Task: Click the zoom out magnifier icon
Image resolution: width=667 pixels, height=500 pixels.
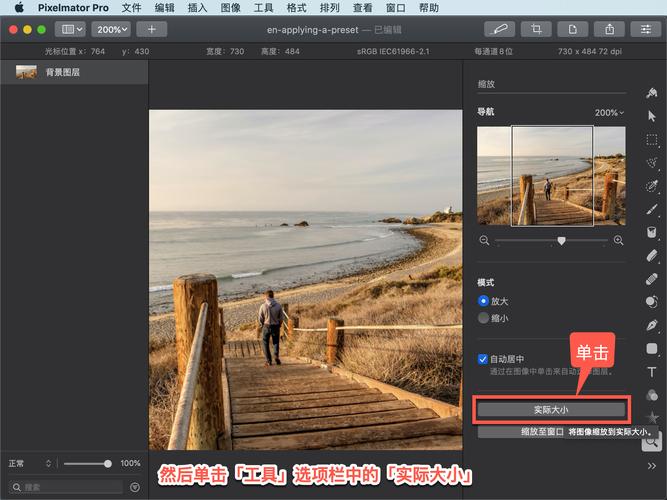Action: [484, 240]
